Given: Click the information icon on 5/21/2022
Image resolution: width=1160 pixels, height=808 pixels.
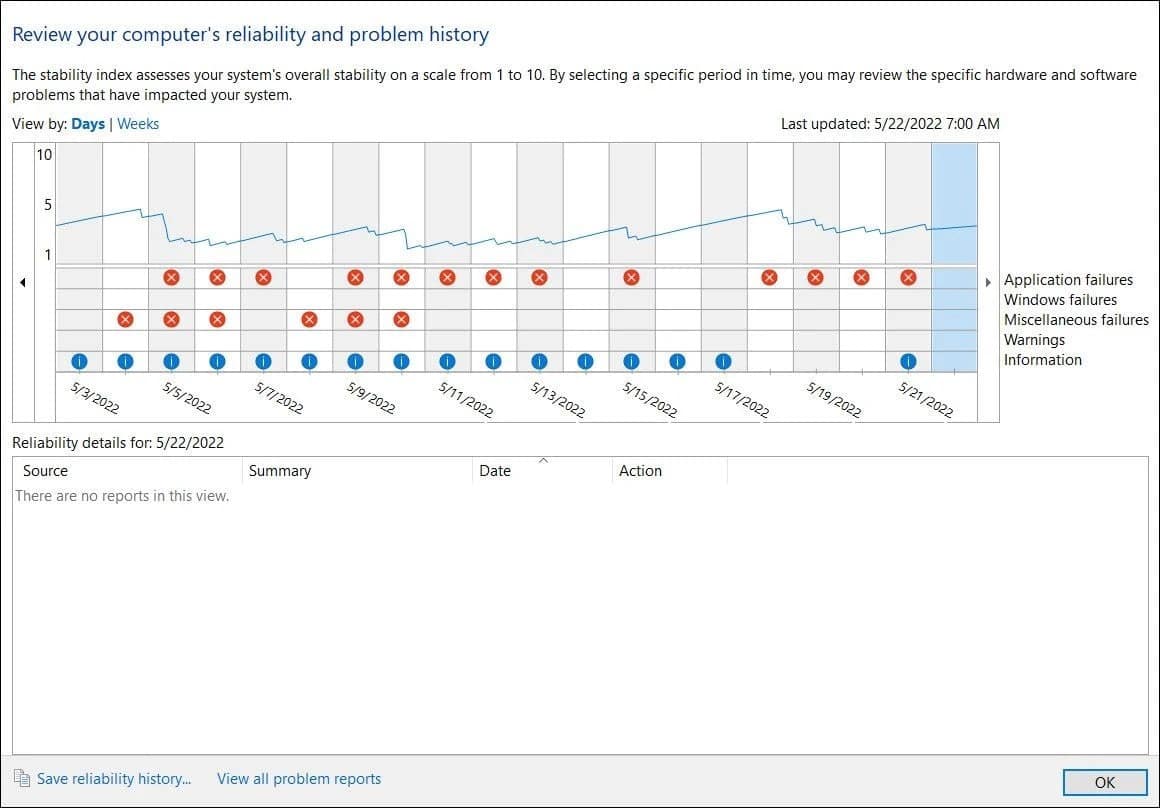Looking at the screenshot, I should [908, 361].
